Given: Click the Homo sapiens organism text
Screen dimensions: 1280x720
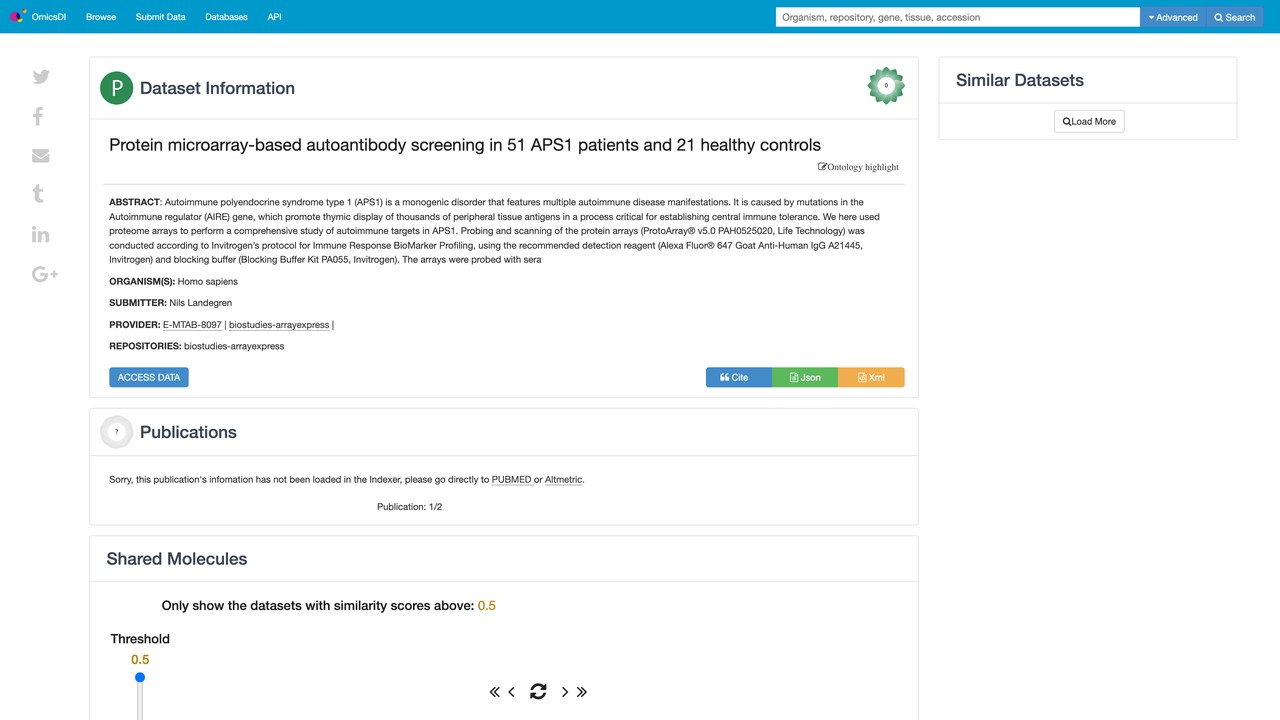Looking at the screenshot, I should [208, 281].
